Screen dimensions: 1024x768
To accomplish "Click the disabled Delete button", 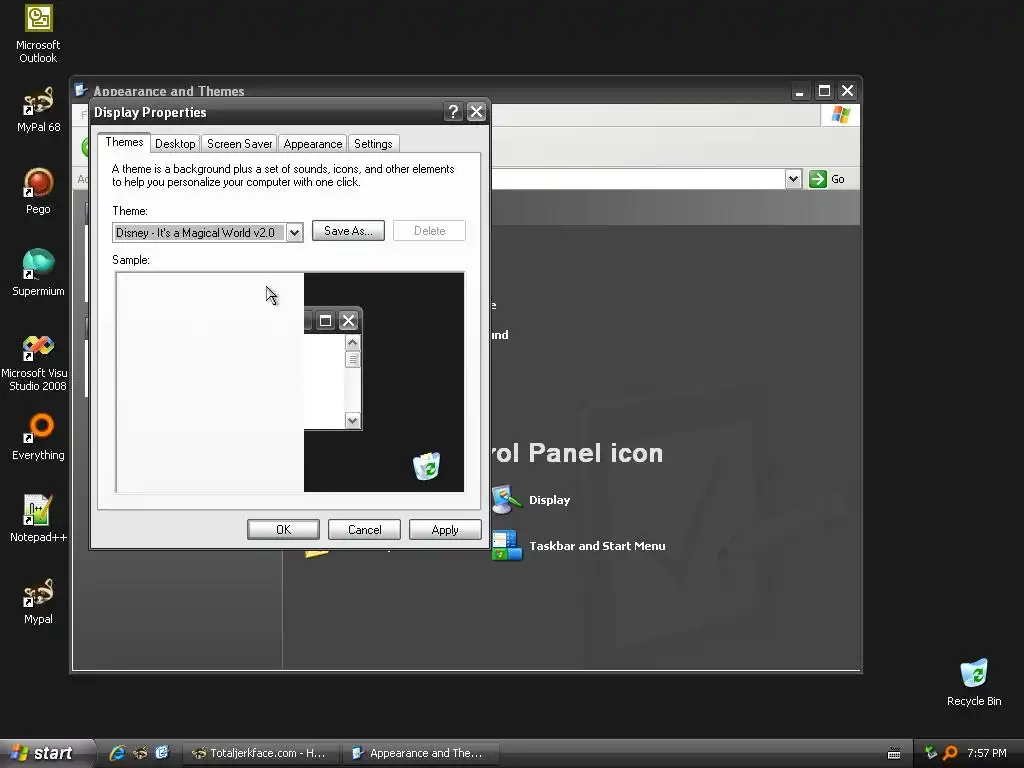I will tap(429, 231).
